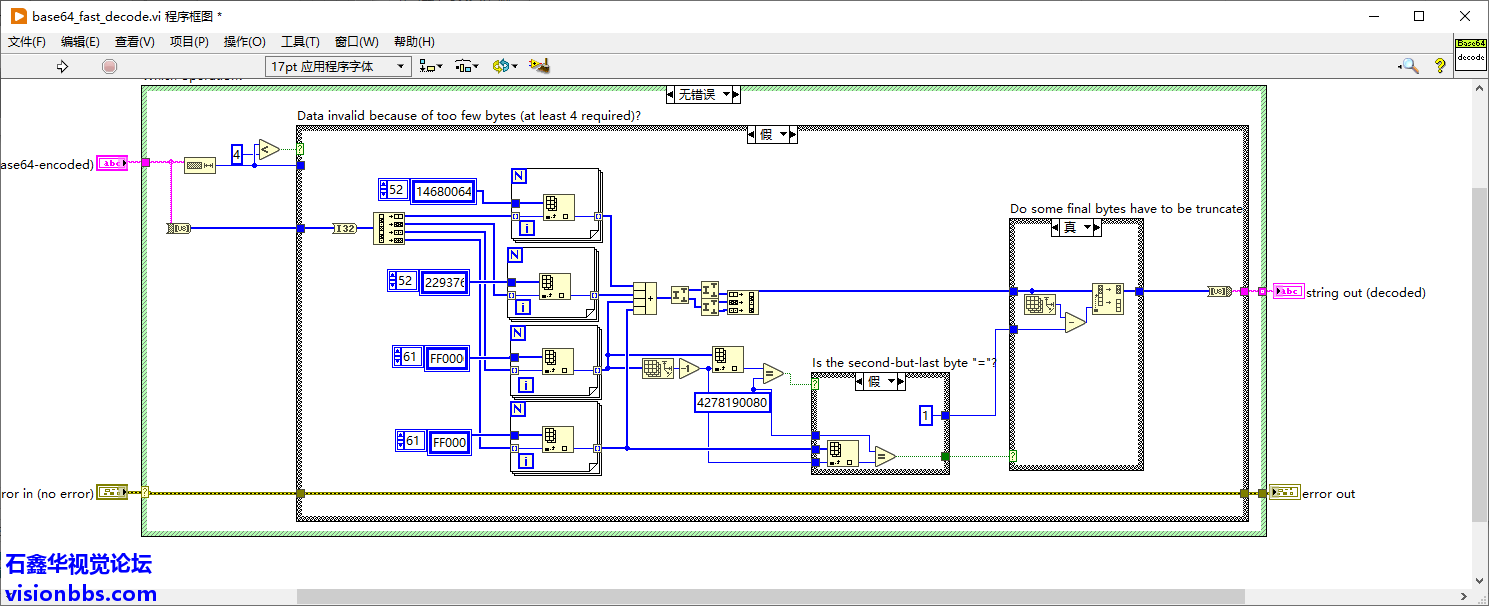The image size is (1489, 606).
Task: Select the Less Than comparison node
Action: (x=268, y=151)
